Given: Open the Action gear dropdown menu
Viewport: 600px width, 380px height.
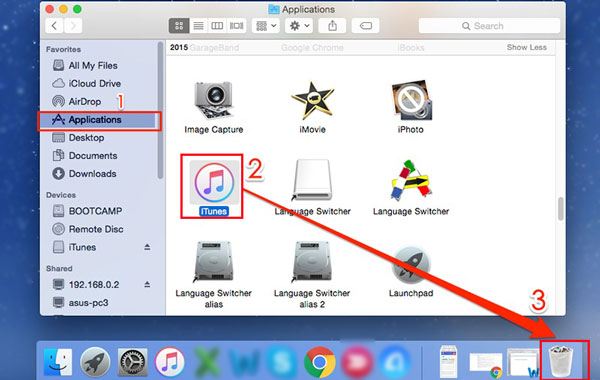Looking at the screenshot, I should [299, 26].
